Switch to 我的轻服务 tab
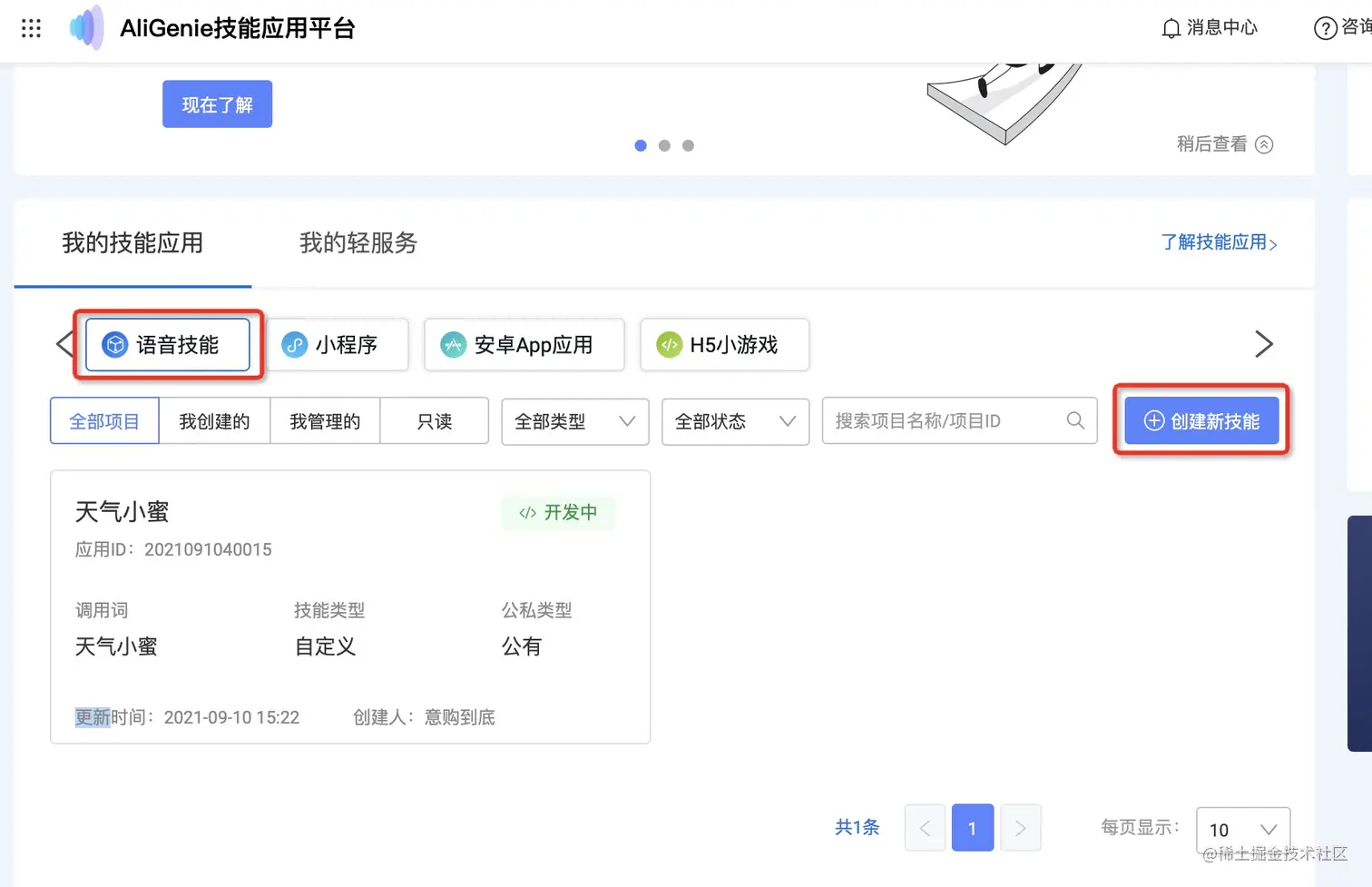The width and height of the screenshot is (1372, 887). [358, 242]
